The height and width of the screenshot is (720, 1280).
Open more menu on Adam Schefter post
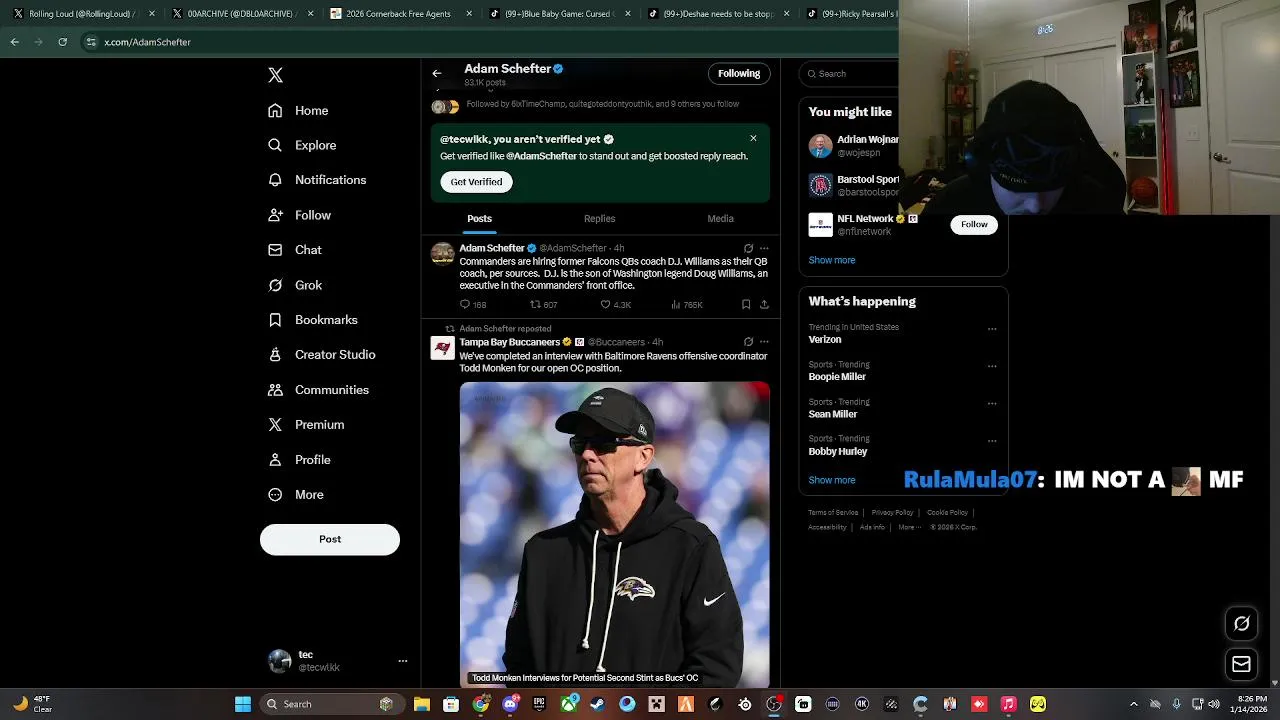[x=764, y=248]
